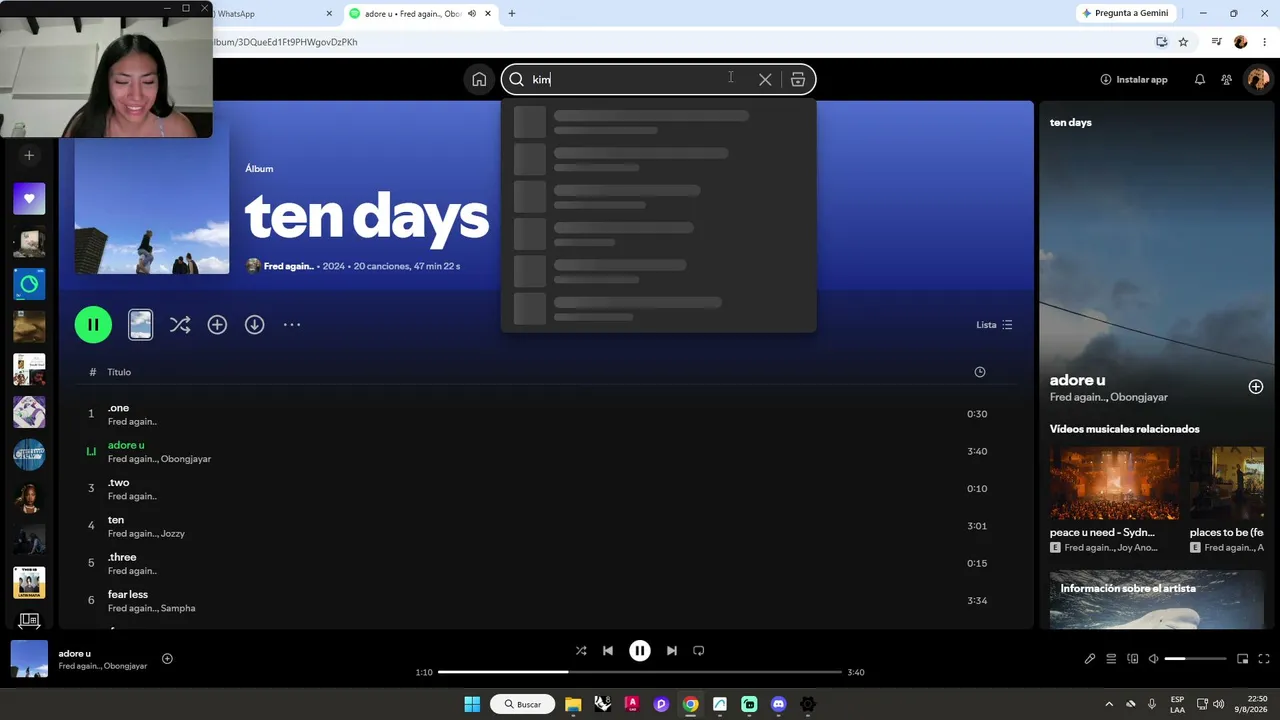Adjust the volume slider
Screen dimensions: 1280x720
pos(1196,659)
